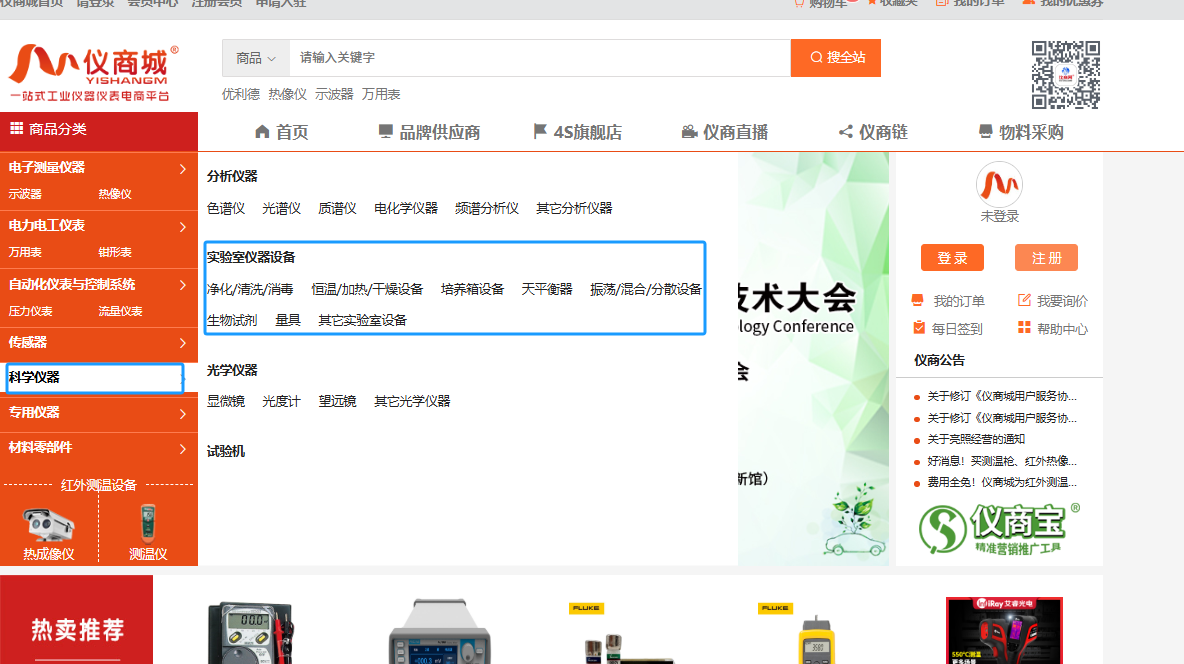Viewport: 1184px width, 664px height.
Task: Open the 商品 search category dropdown
Action: coord(256,58)
